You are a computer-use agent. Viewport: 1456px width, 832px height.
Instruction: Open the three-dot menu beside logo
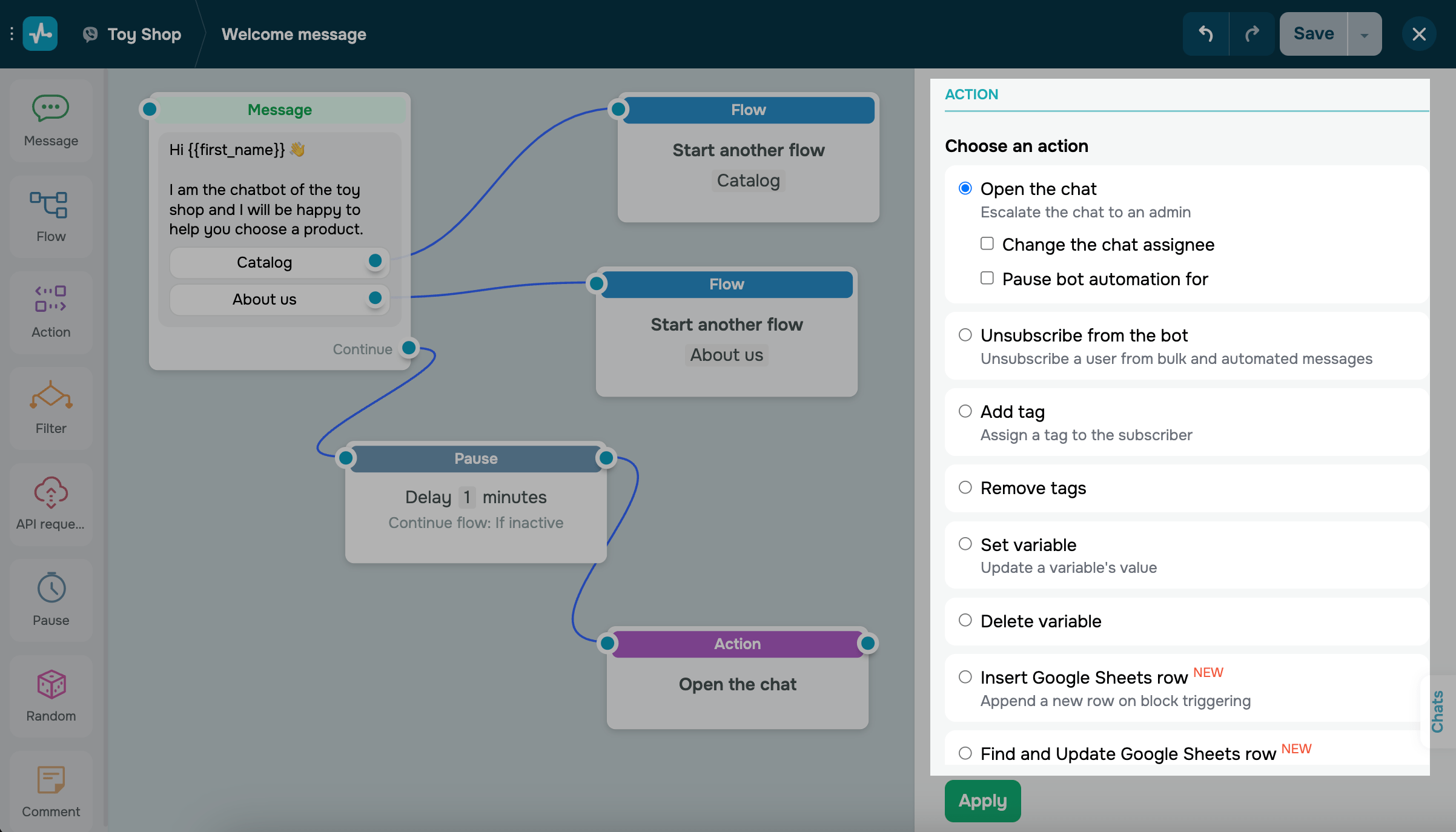click(x=11, y=34)
